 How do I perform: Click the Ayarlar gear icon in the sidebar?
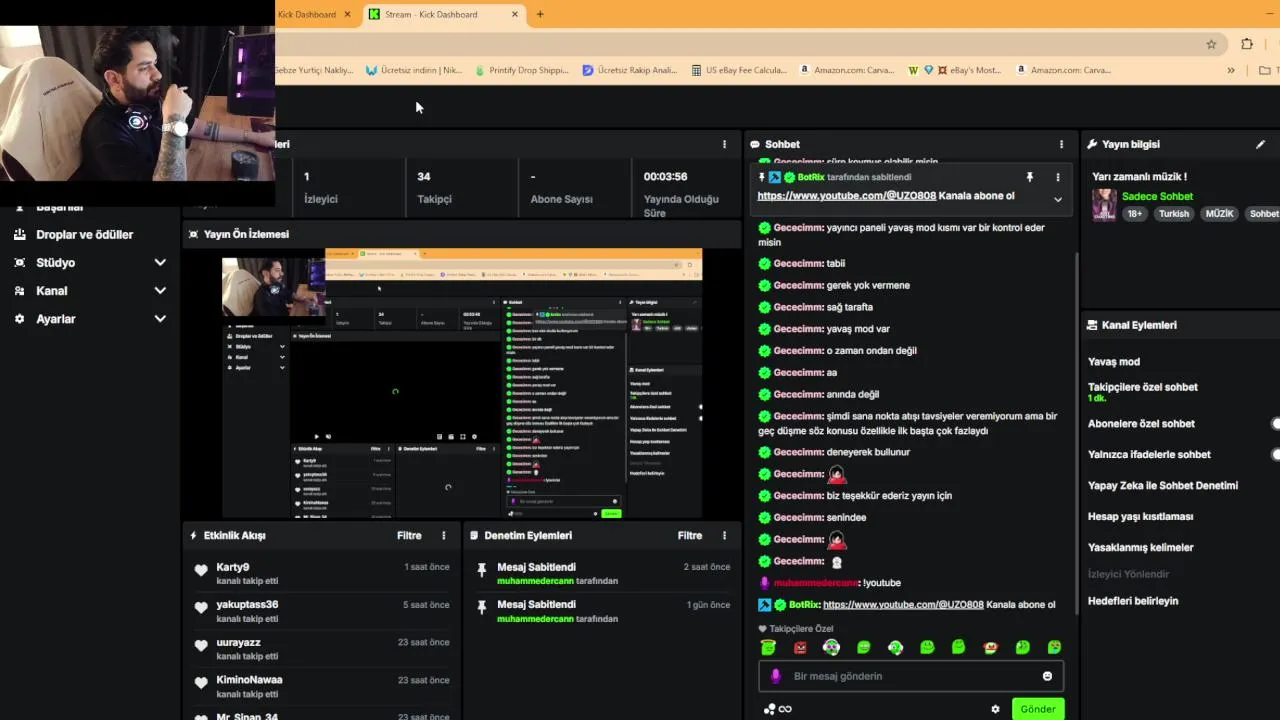coord(19,318)
